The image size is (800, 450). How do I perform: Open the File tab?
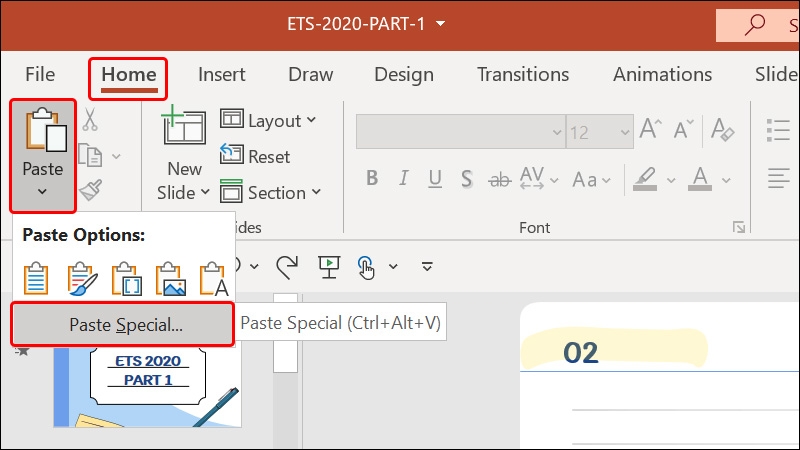pyautogui.click(x=40, y=74)
